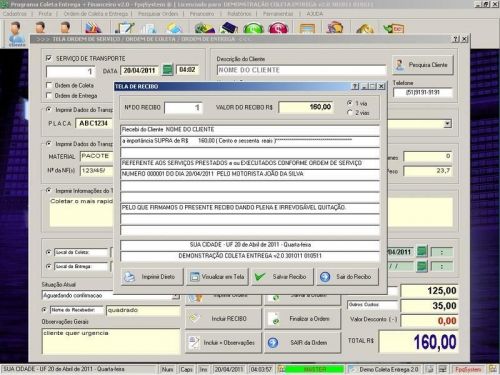Click the Observações Gerais text area
This screenshot has height=375, width=500.
click(x=111, y=341)
